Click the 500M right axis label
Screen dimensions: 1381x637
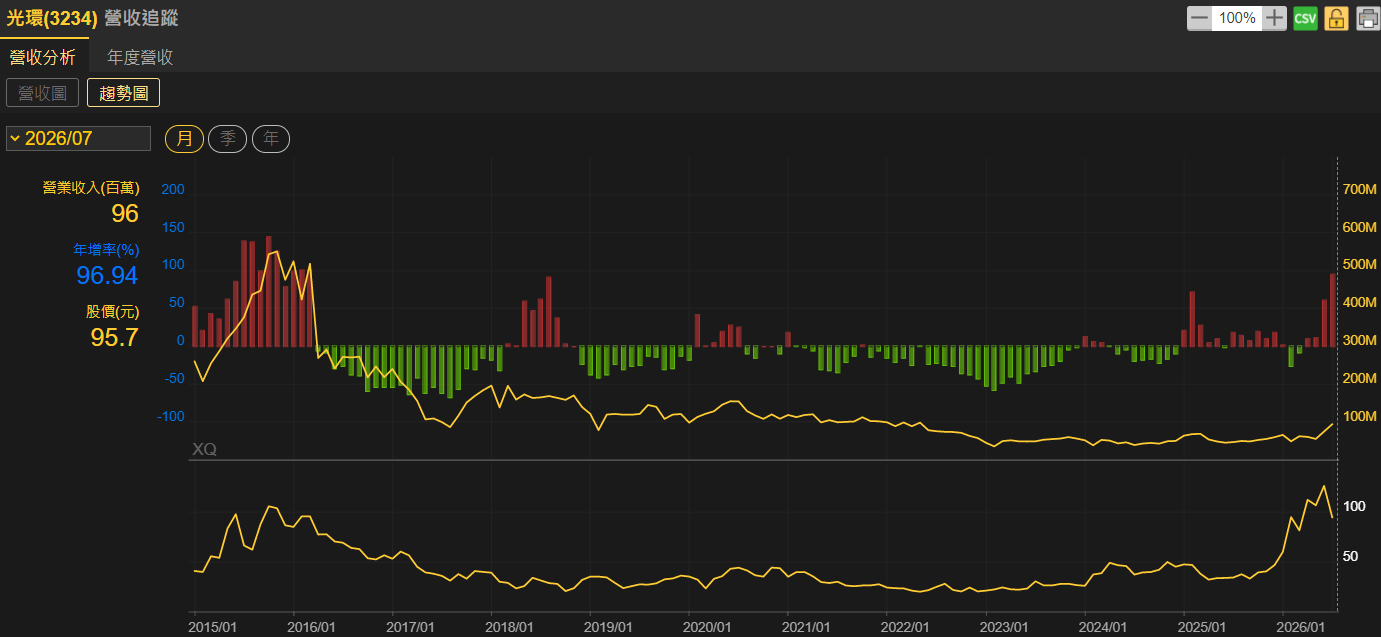tap(1359, 265)
